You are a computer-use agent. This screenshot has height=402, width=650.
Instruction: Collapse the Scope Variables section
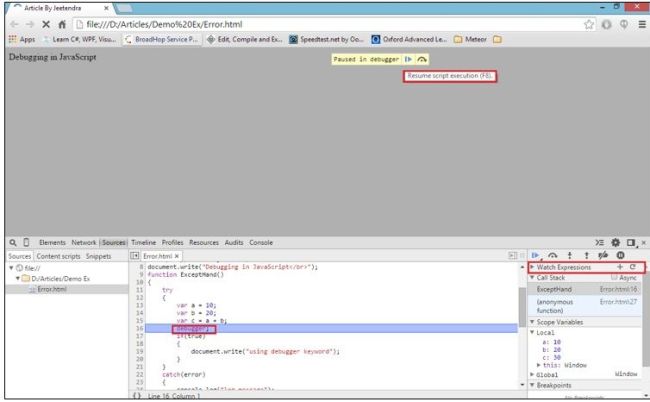532,322
